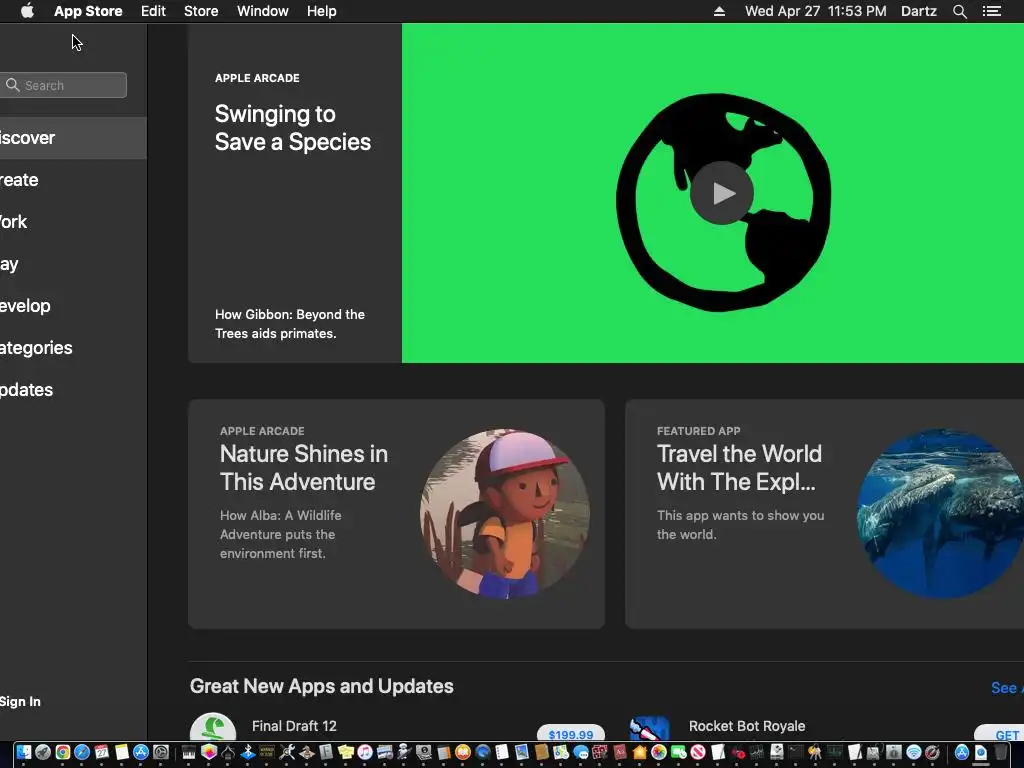Open Calendar from the Dock
The height and width of the screenshot is (768, 1024).
(102, 752)
